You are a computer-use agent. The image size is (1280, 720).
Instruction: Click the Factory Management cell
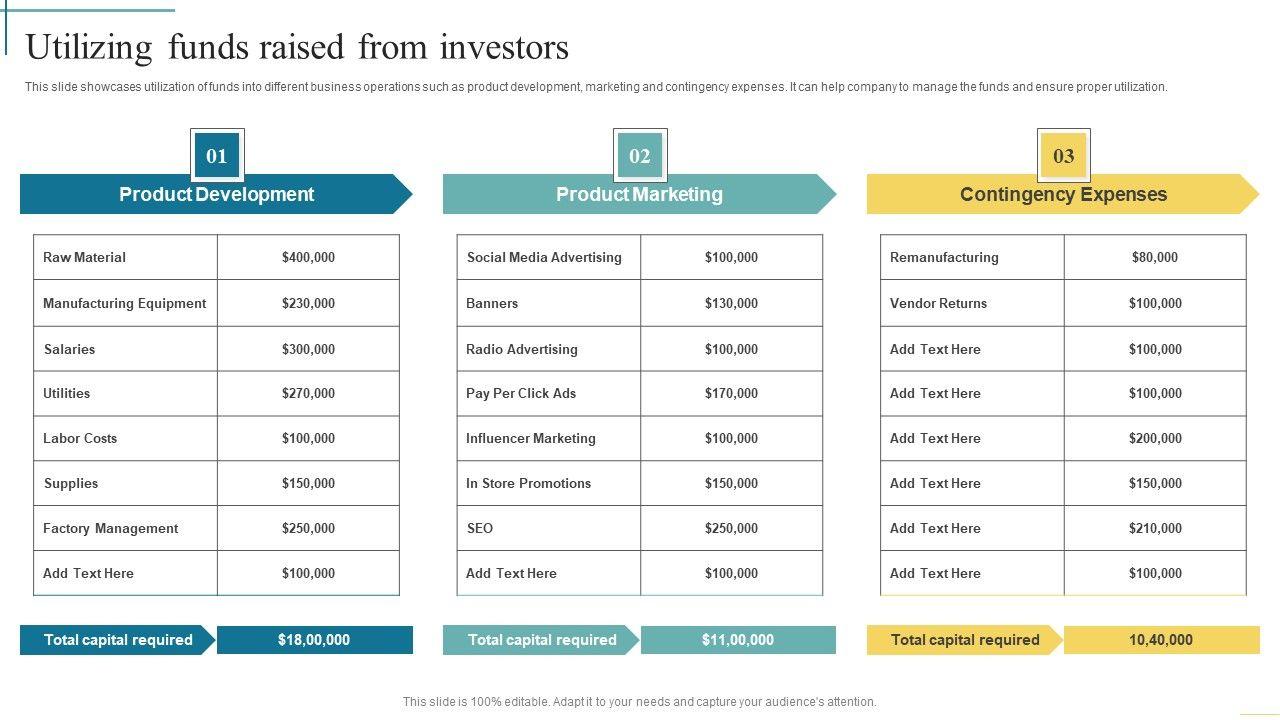125,528
